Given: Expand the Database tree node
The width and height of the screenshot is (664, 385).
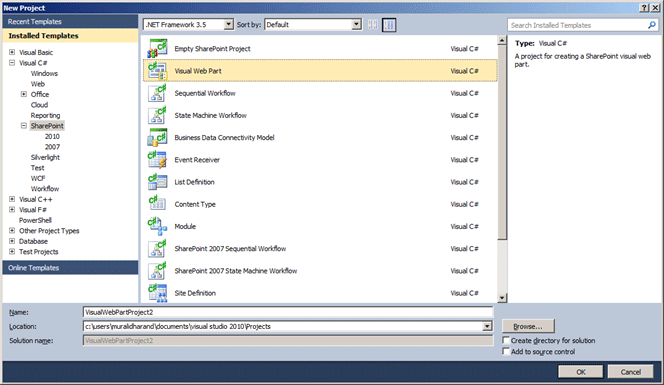Looking at the screenshot, I should coord(12,241).
